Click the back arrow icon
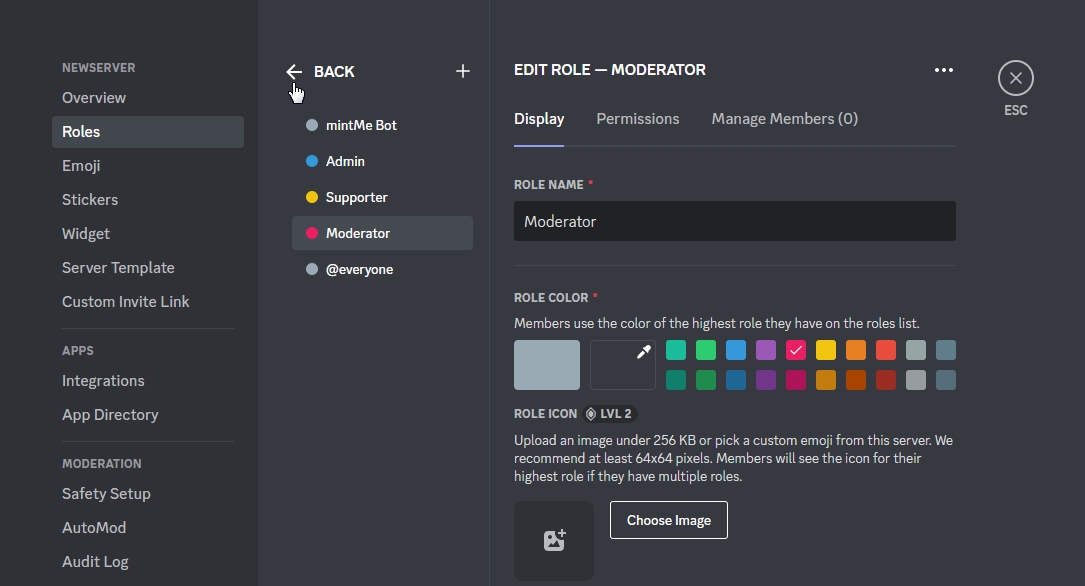Image resolution: width=1085 pixels, height=586 pixels. pyautogui.click(x=294, y=72)
